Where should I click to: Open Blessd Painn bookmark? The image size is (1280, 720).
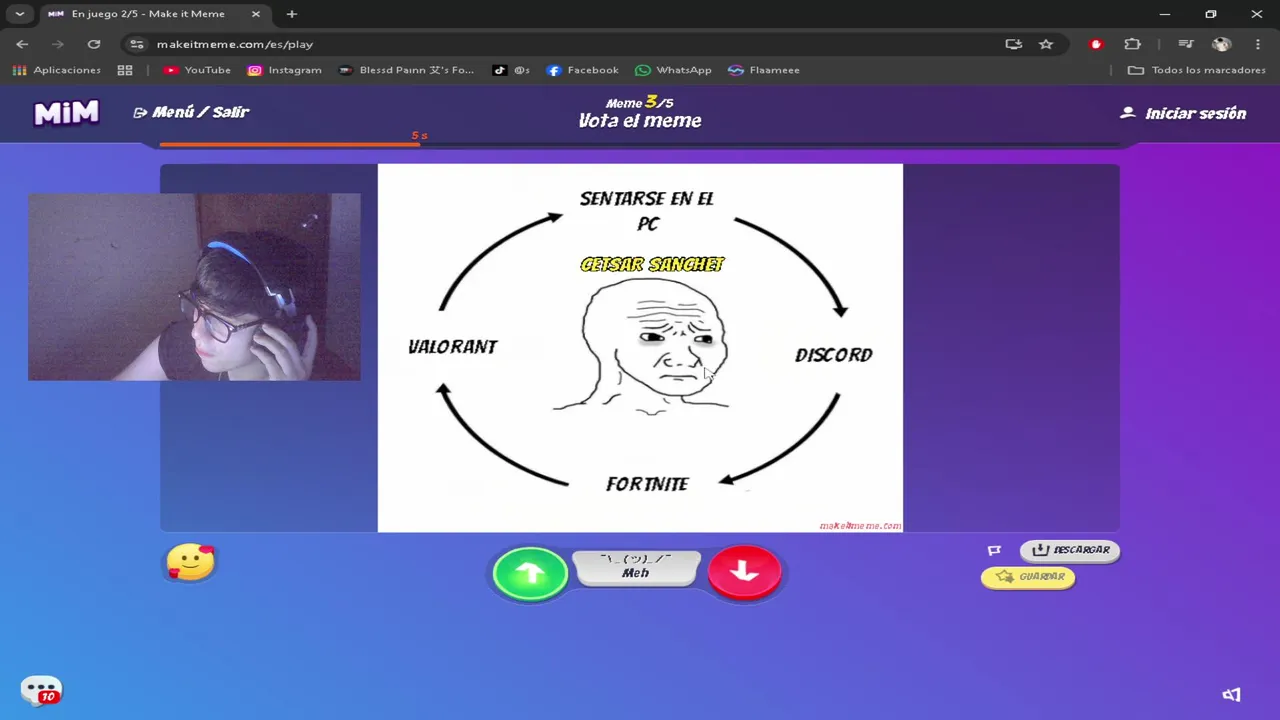click(x=407, y=70)
